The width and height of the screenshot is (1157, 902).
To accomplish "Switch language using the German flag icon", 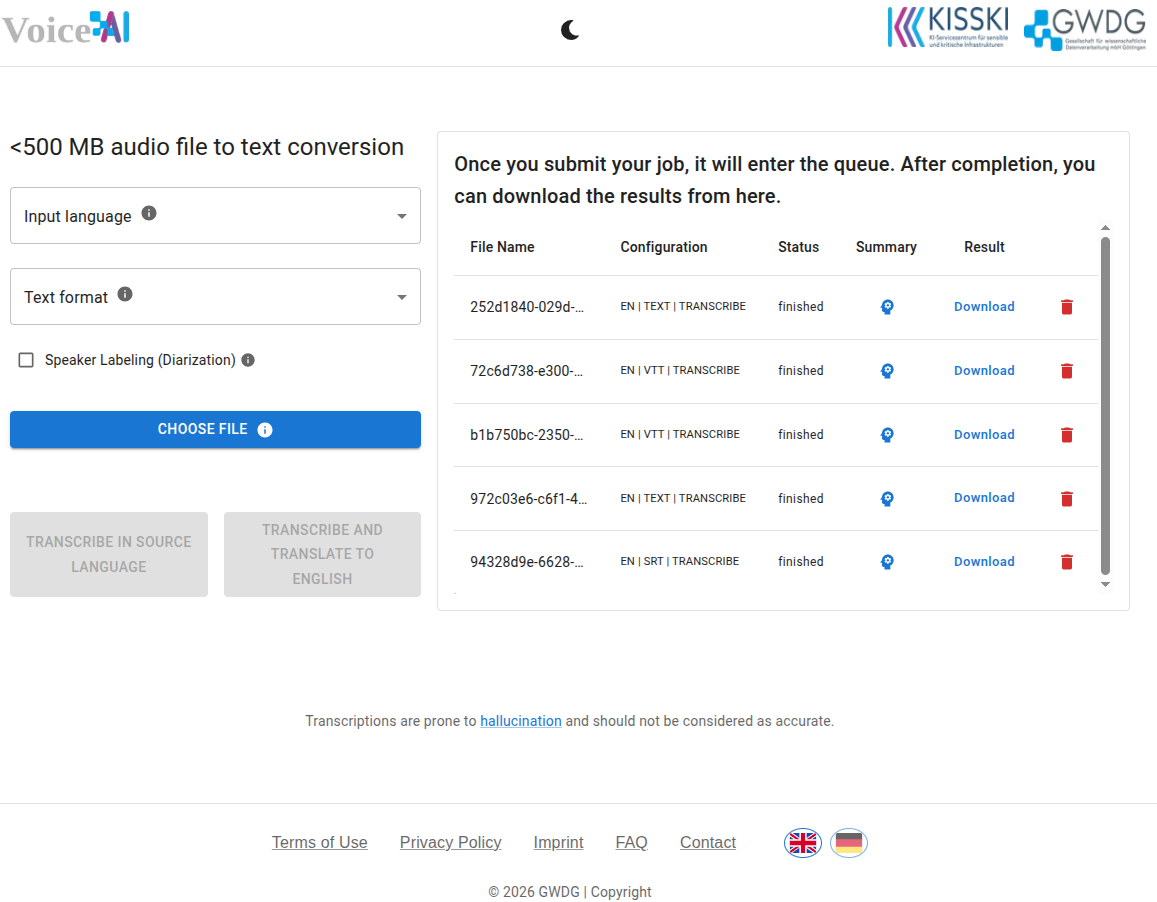I will tap(848, 842).
